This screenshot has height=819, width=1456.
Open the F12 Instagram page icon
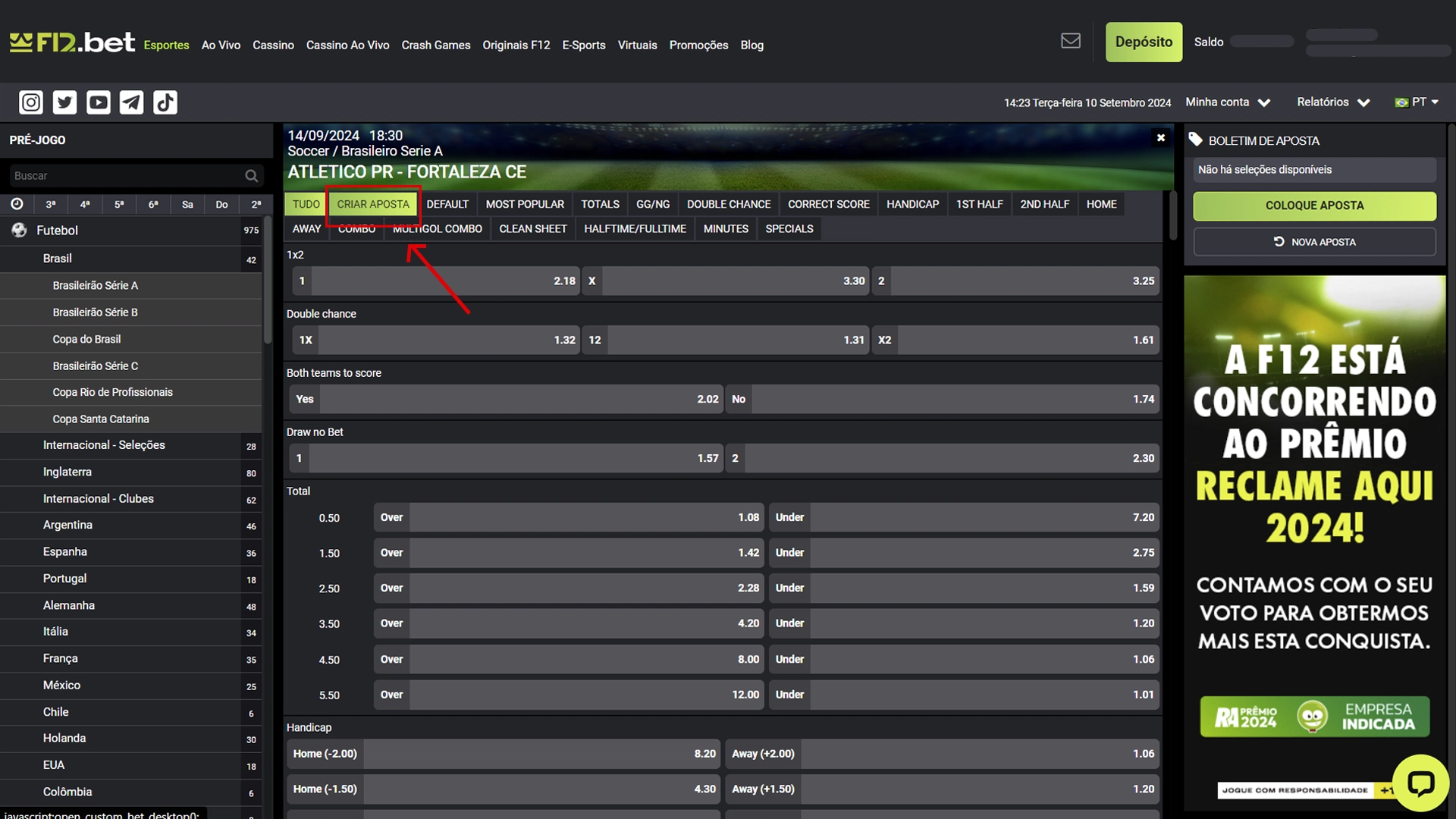tap(31, 102)
